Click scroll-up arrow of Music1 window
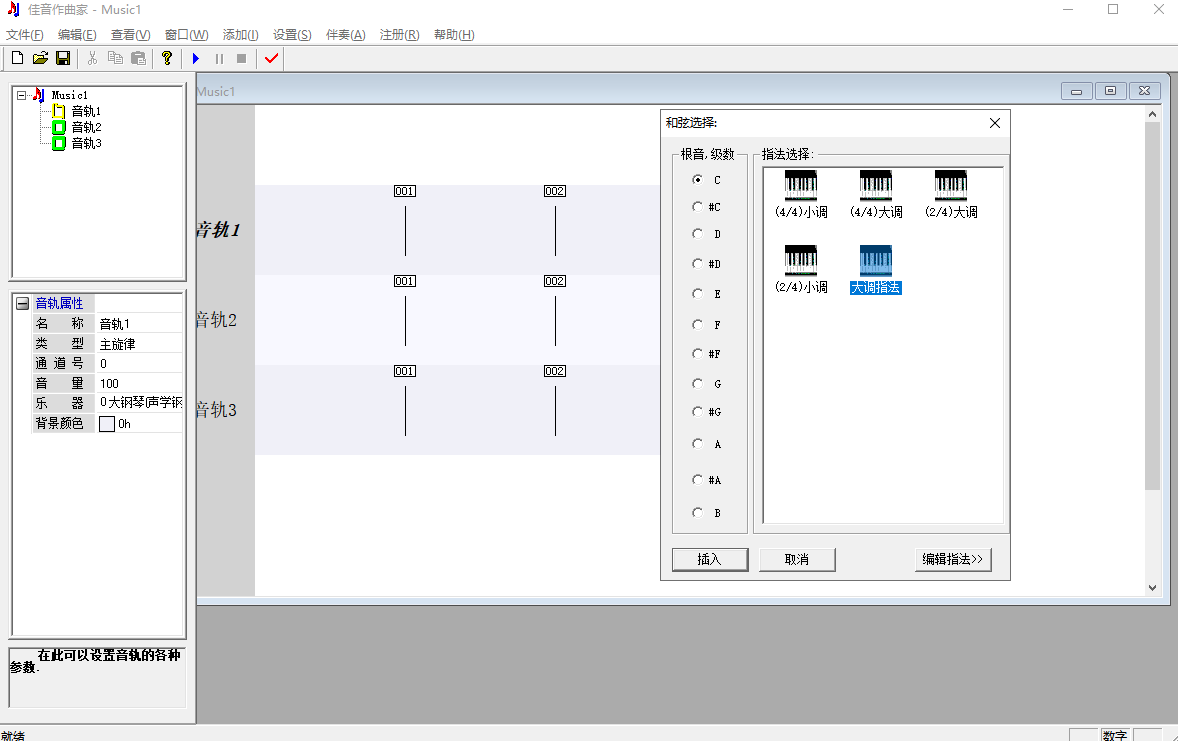 pyautogui.click(x=1152, y=114)
